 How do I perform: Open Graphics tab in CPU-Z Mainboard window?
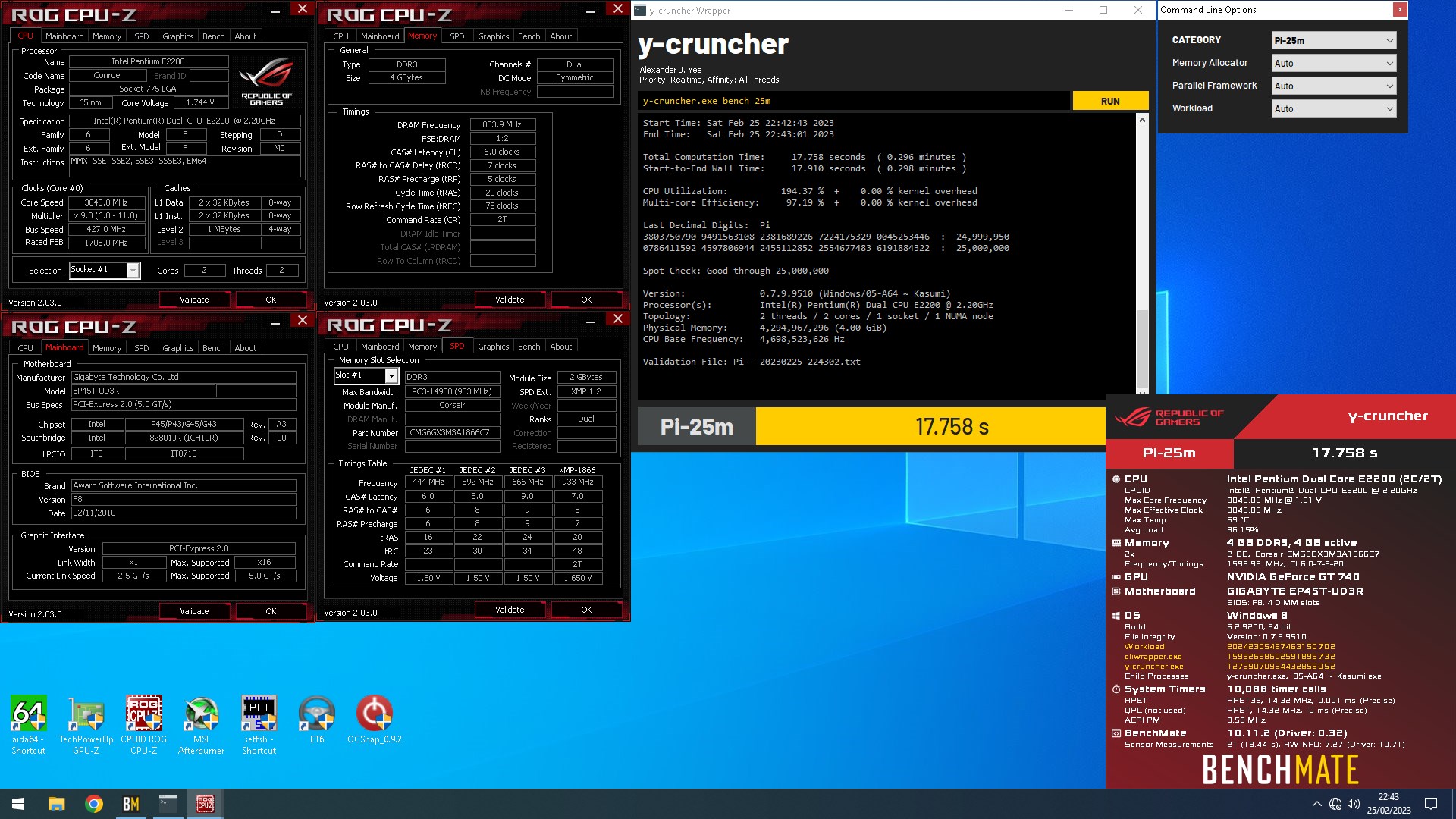coord(178,348)
